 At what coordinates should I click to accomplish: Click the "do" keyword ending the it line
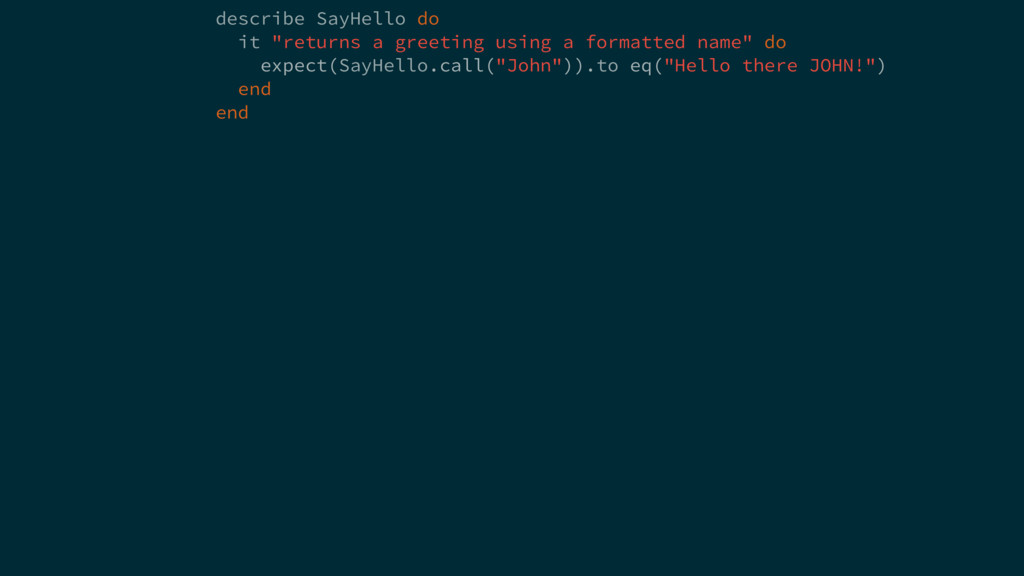(775, 42)
